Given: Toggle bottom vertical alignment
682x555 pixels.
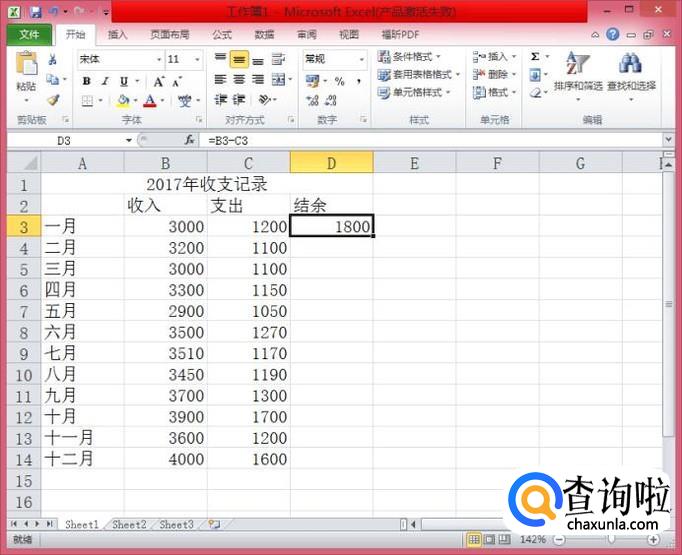Looking at the screenshot, I should [x=258, y=60].
